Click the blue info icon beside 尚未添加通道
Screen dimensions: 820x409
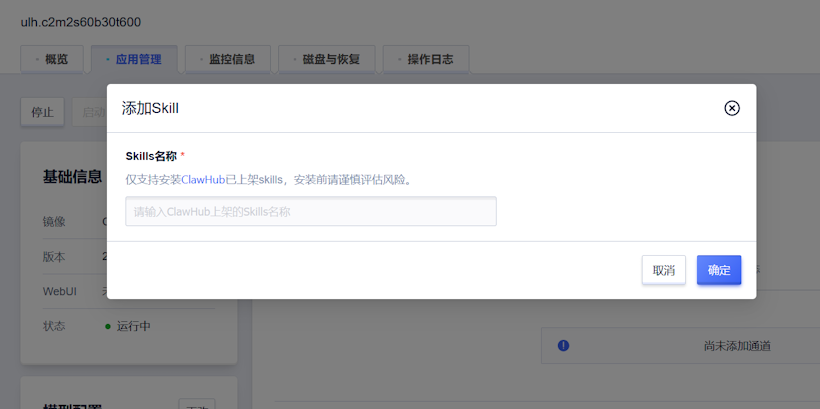(563, 346)
